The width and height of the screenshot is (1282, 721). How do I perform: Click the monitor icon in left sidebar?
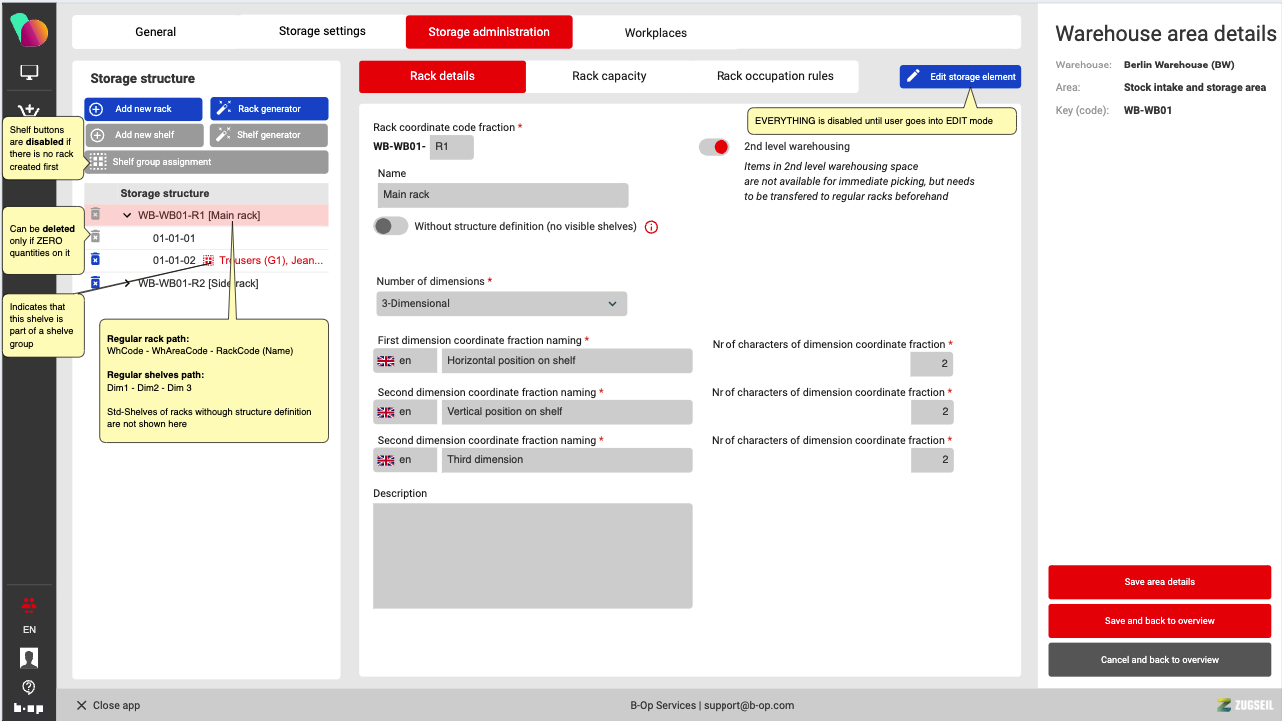tap(29, 73)
